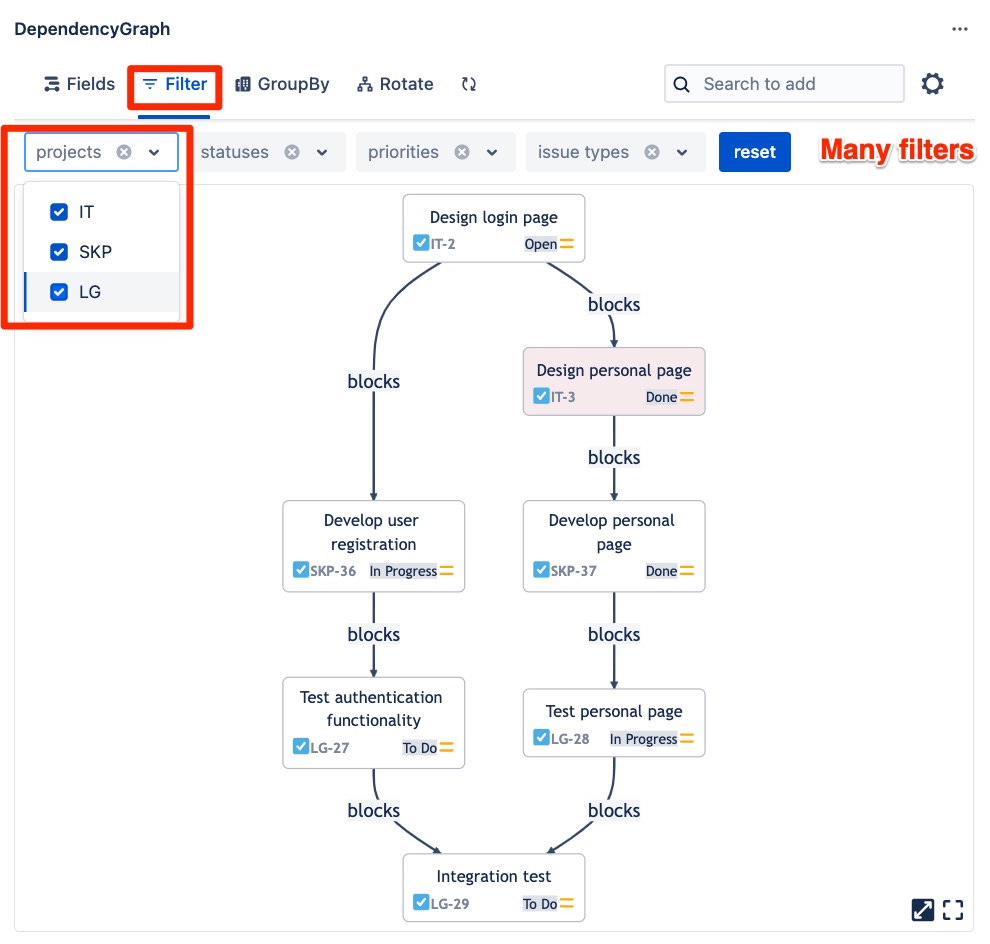Viewport: 990px width, 944px height.
Task: Click the Rotate button
Action: click(x=395, y=85)
